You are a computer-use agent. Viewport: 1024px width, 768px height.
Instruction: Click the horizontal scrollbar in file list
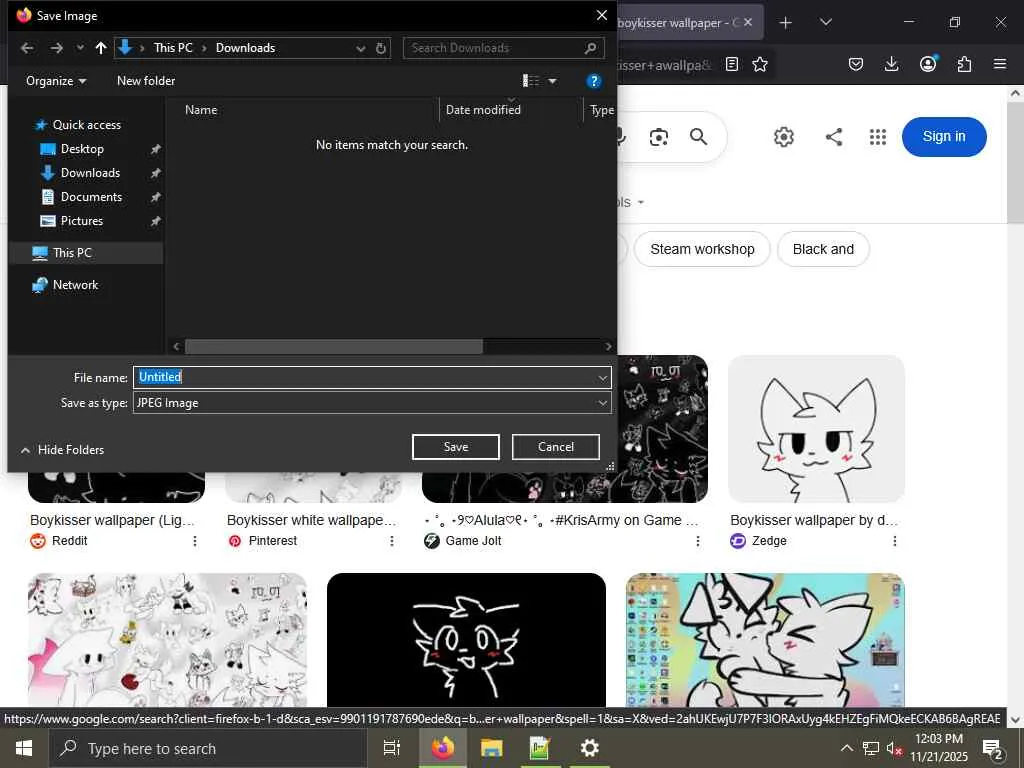tap(334, 346)
